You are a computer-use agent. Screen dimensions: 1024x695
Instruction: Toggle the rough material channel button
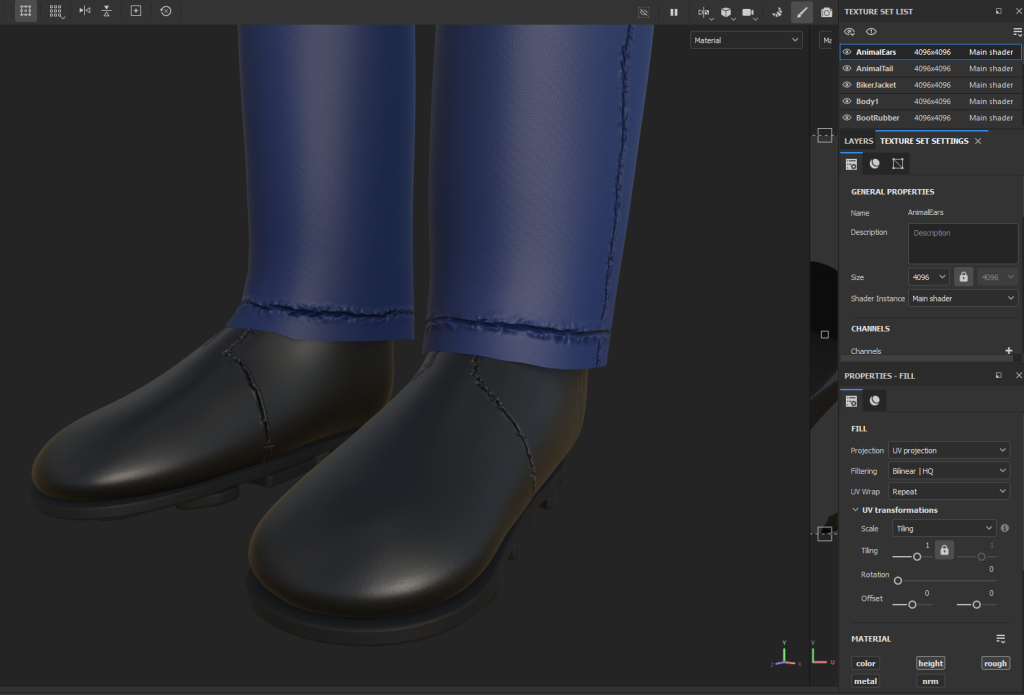(995, 663)
